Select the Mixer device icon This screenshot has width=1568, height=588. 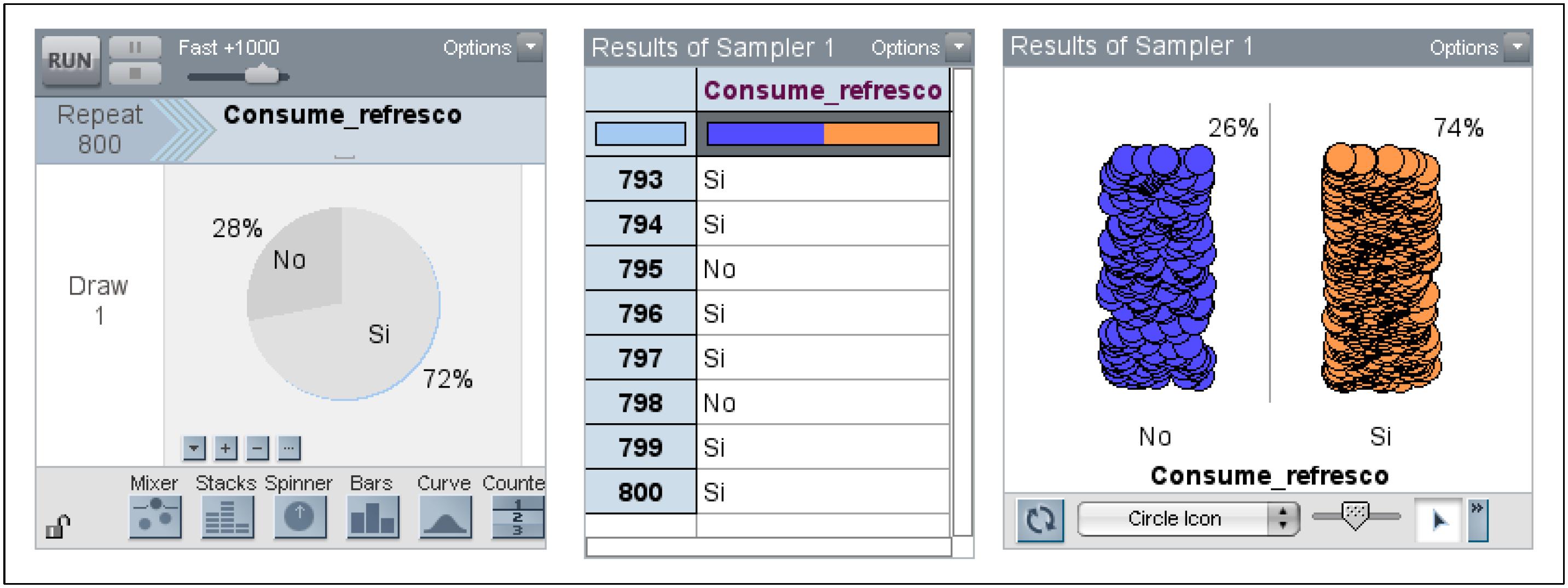coord(154,517)
